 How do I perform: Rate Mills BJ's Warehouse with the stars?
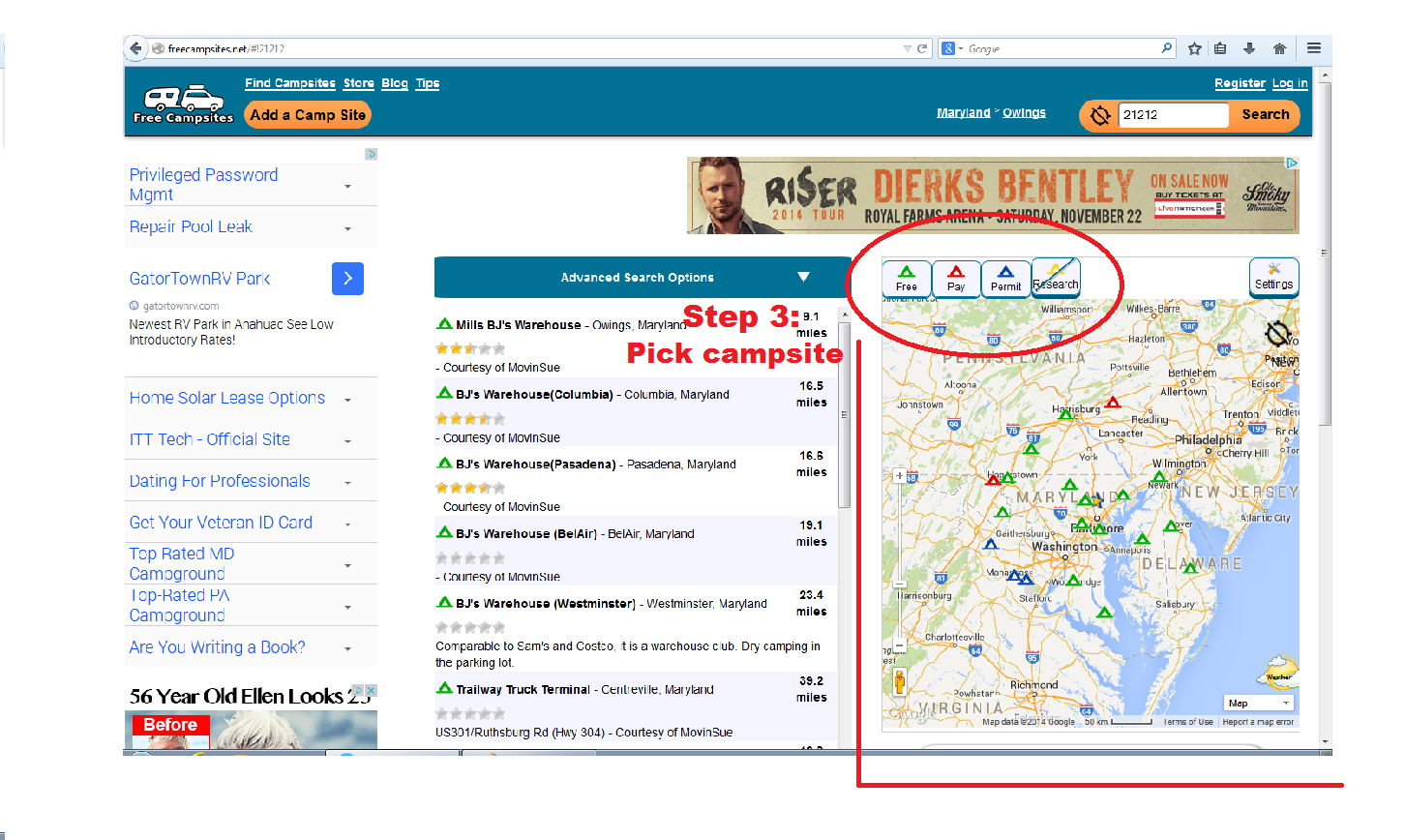(470, 348)
